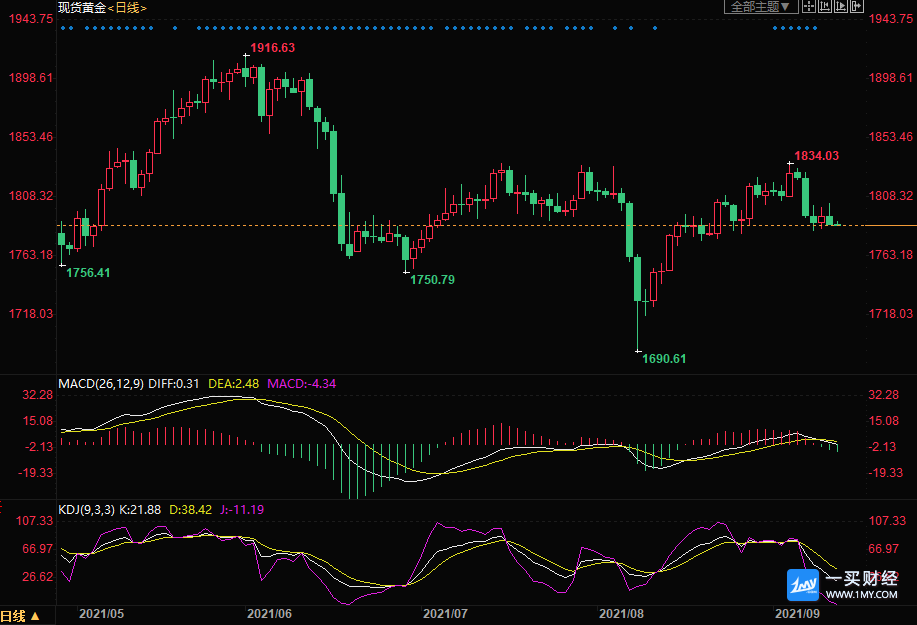Image resolution: width=917 pixels, height=625 pixels.
Task: Activate the crosshair cursor icon
Action: click(x=809, y=6)
